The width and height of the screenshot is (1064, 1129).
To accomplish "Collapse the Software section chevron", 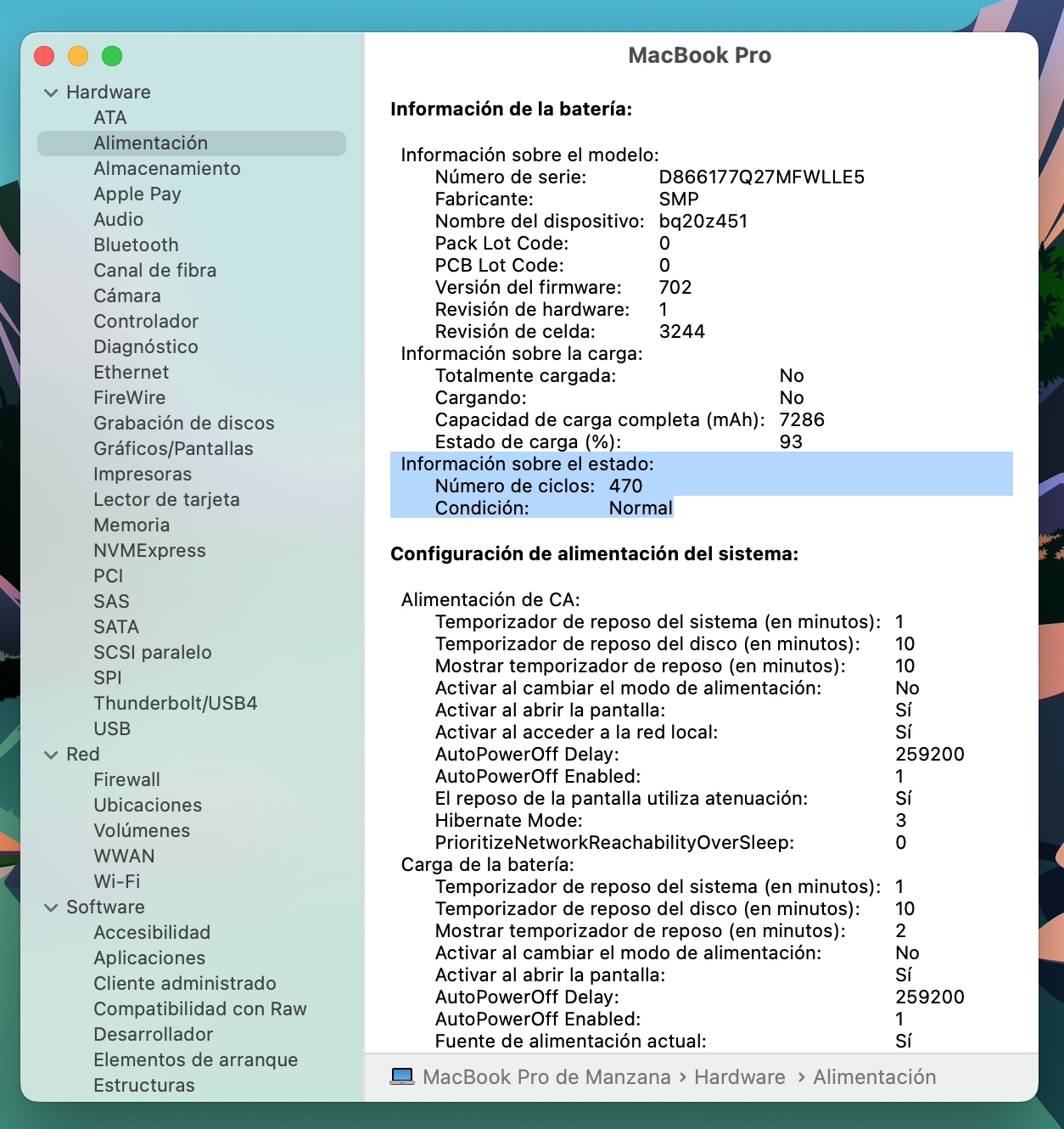I will 51,907.
